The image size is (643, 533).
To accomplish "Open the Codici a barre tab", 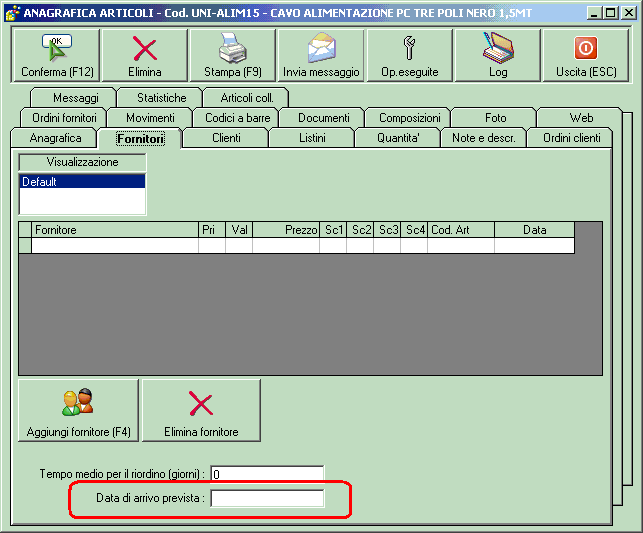I will (237, 118).
